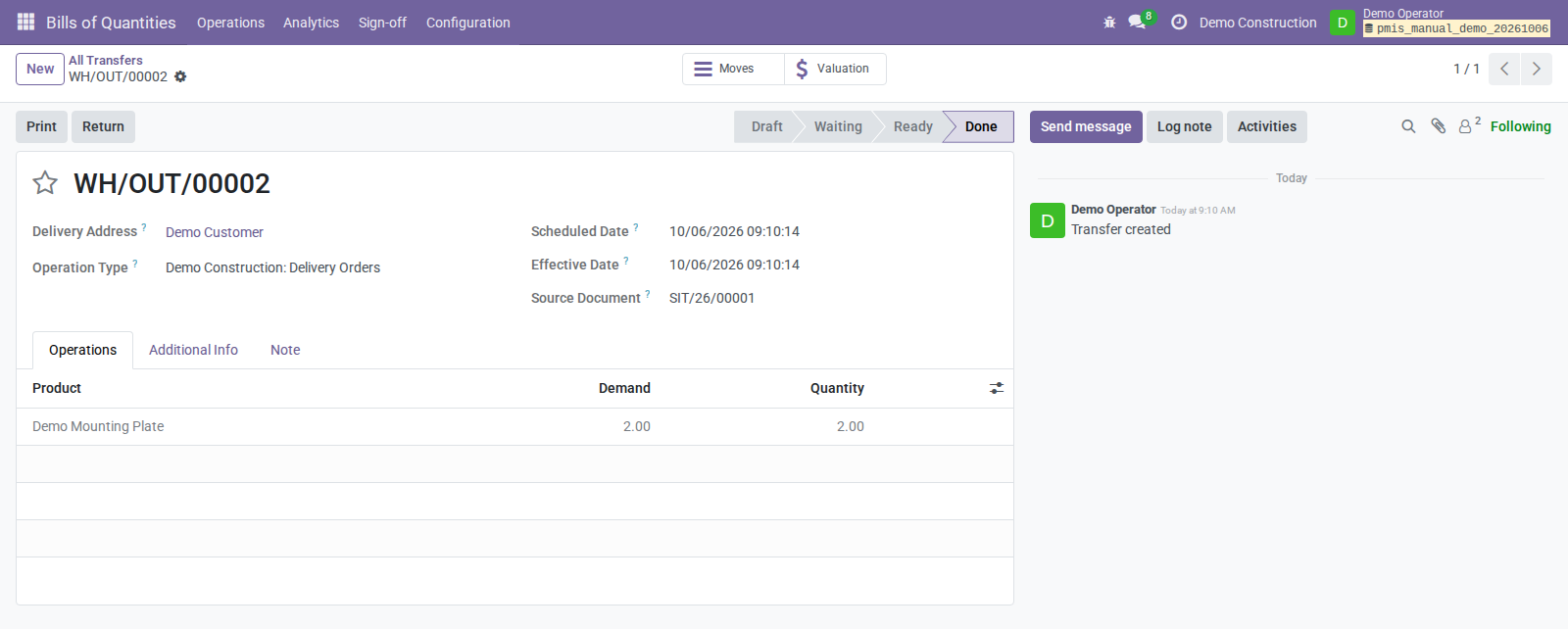This screenshot has width=1568, height=629.
Task: Search messages in chatter
Action: [1408, 126]
